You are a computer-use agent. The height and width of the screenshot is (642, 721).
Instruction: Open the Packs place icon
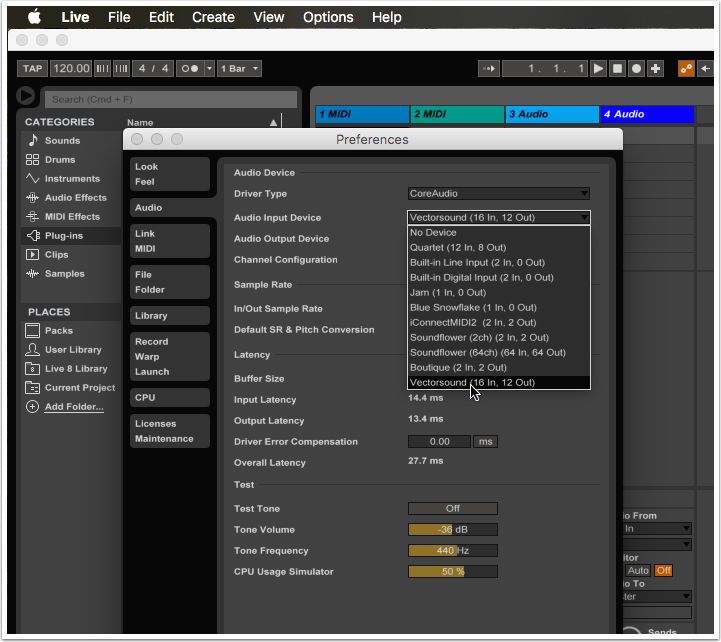click(32, 330)
